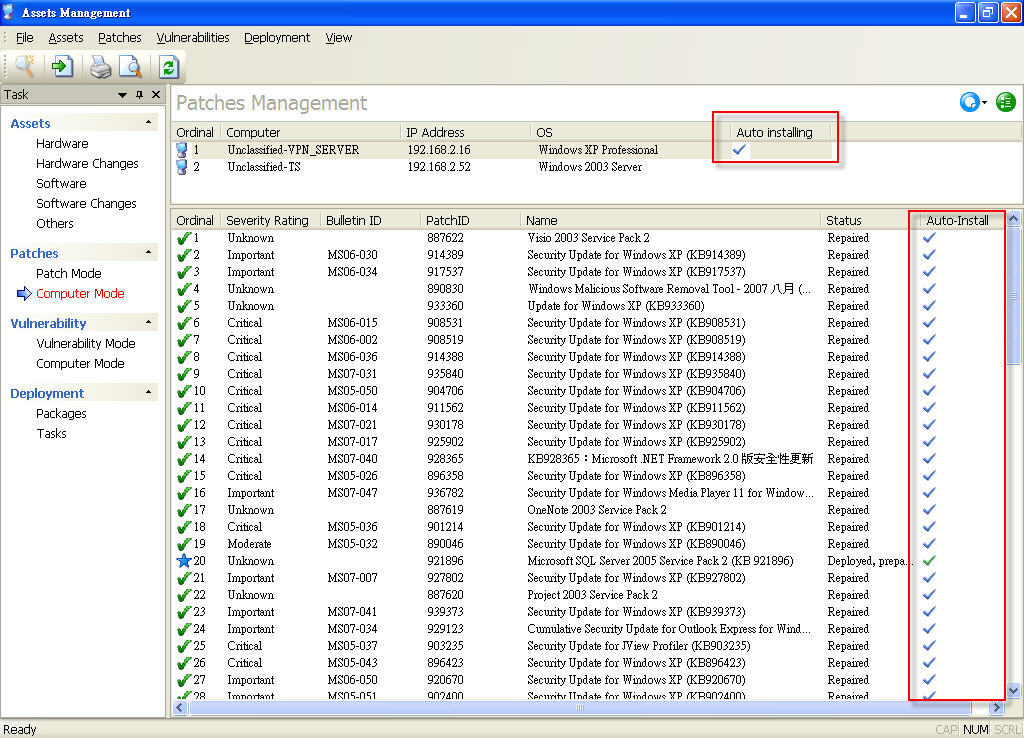The height and width of the screenshot is (738, 1024).
Task: Click green check icon on patch row 19
Action: [x=184, y=543]
